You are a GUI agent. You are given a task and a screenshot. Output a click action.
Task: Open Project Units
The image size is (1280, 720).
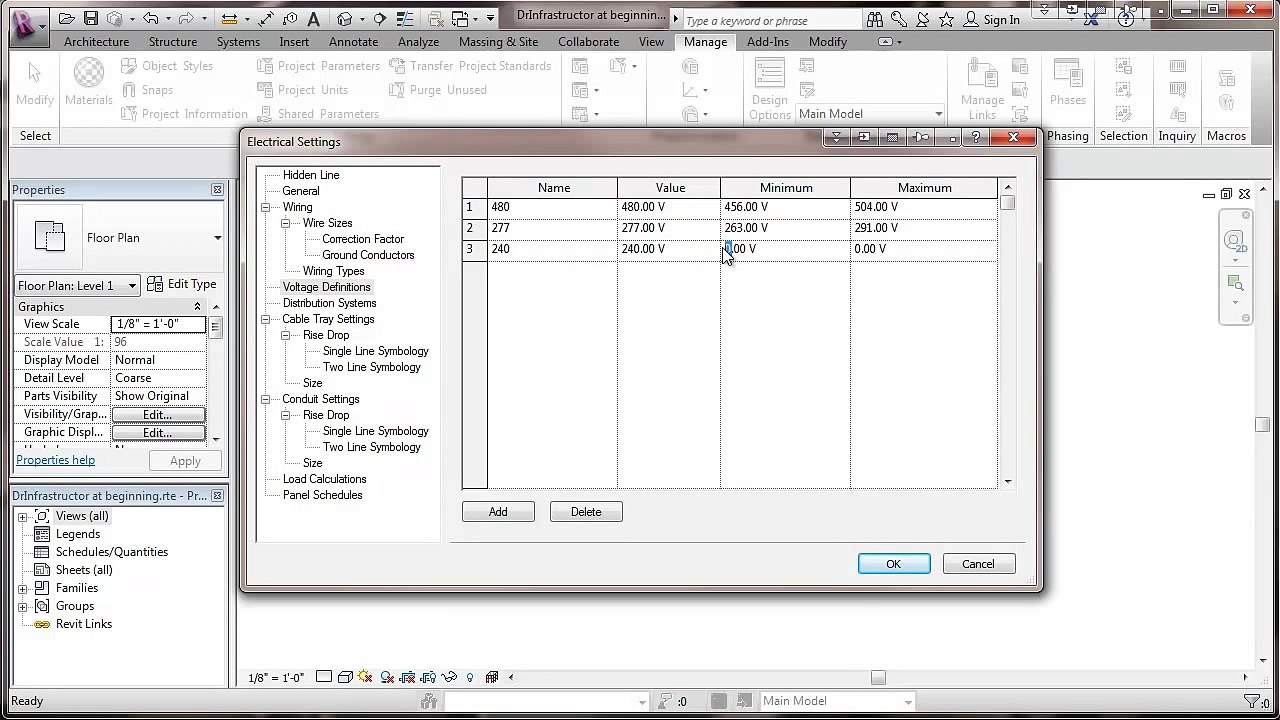tap(302, 90)
